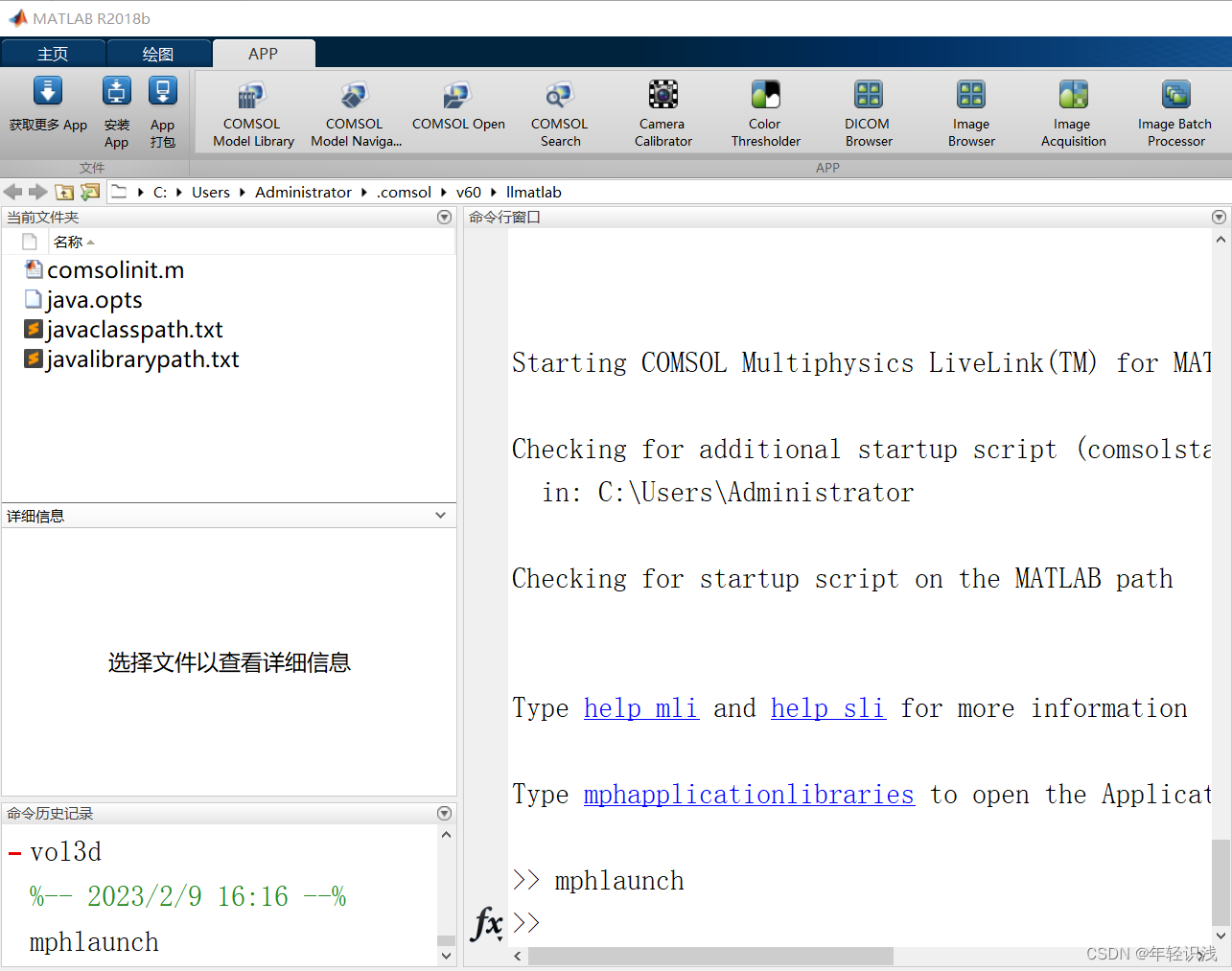Launch COMSOL Model Library app
This screenshot has height=971, width=1232.
coord(253,114)
